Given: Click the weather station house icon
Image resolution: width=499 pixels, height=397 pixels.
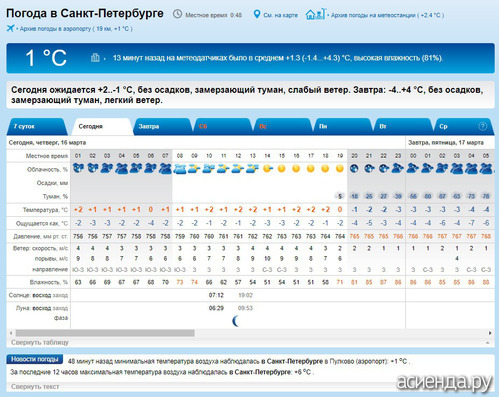Looking at the screenshot, I should click(315, 14).
